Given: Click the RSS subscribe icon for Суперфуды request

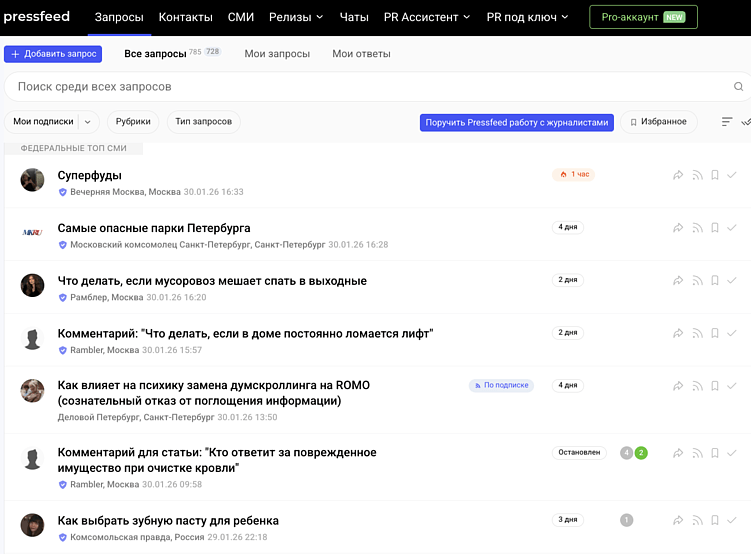Looking at the screenshot, I should 697,175.
